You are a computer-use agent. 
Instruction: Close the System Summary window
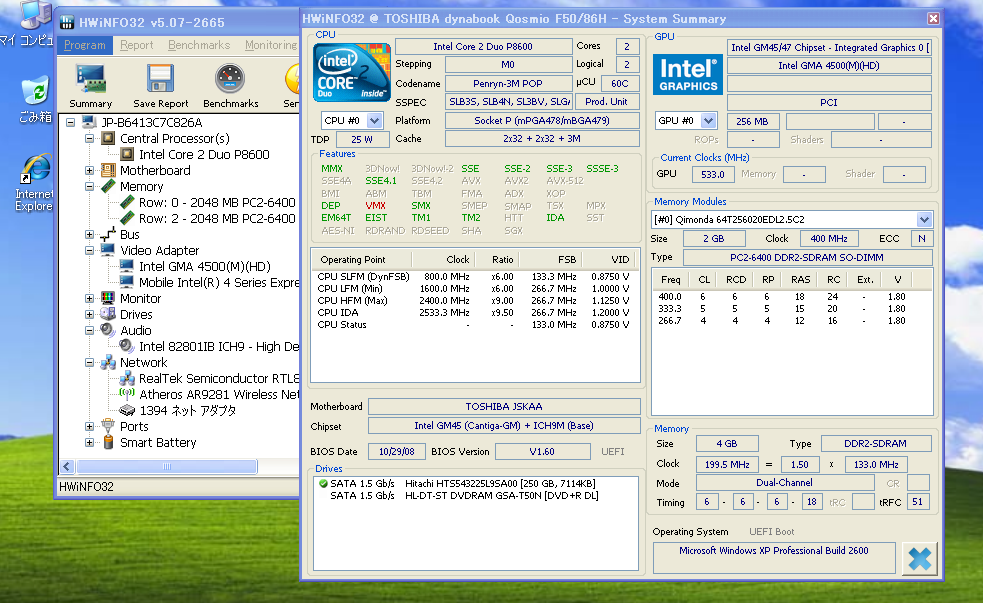(x=933, y=19)
